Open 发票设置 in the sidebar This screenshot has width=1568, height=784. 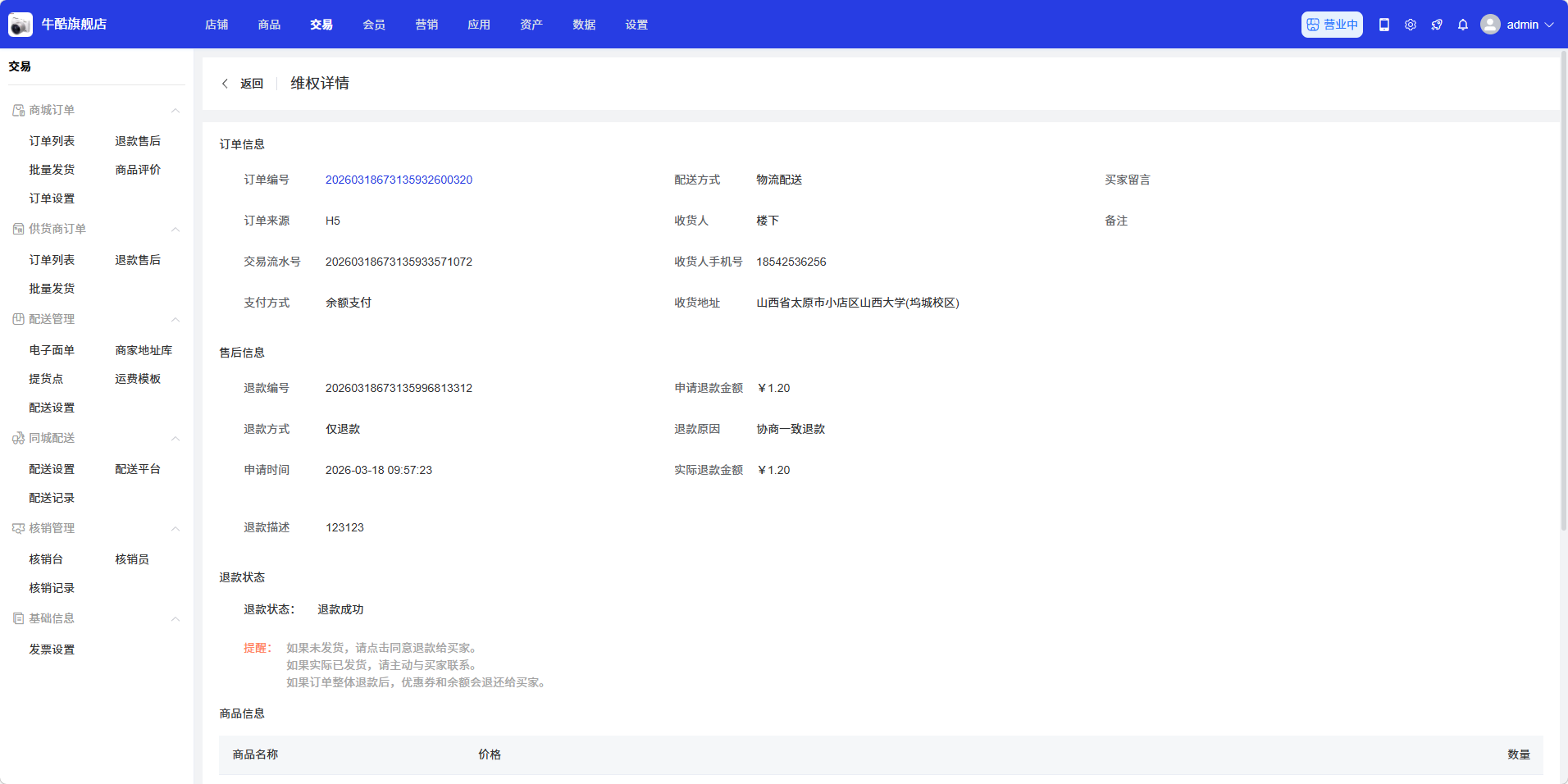[52, 650]
